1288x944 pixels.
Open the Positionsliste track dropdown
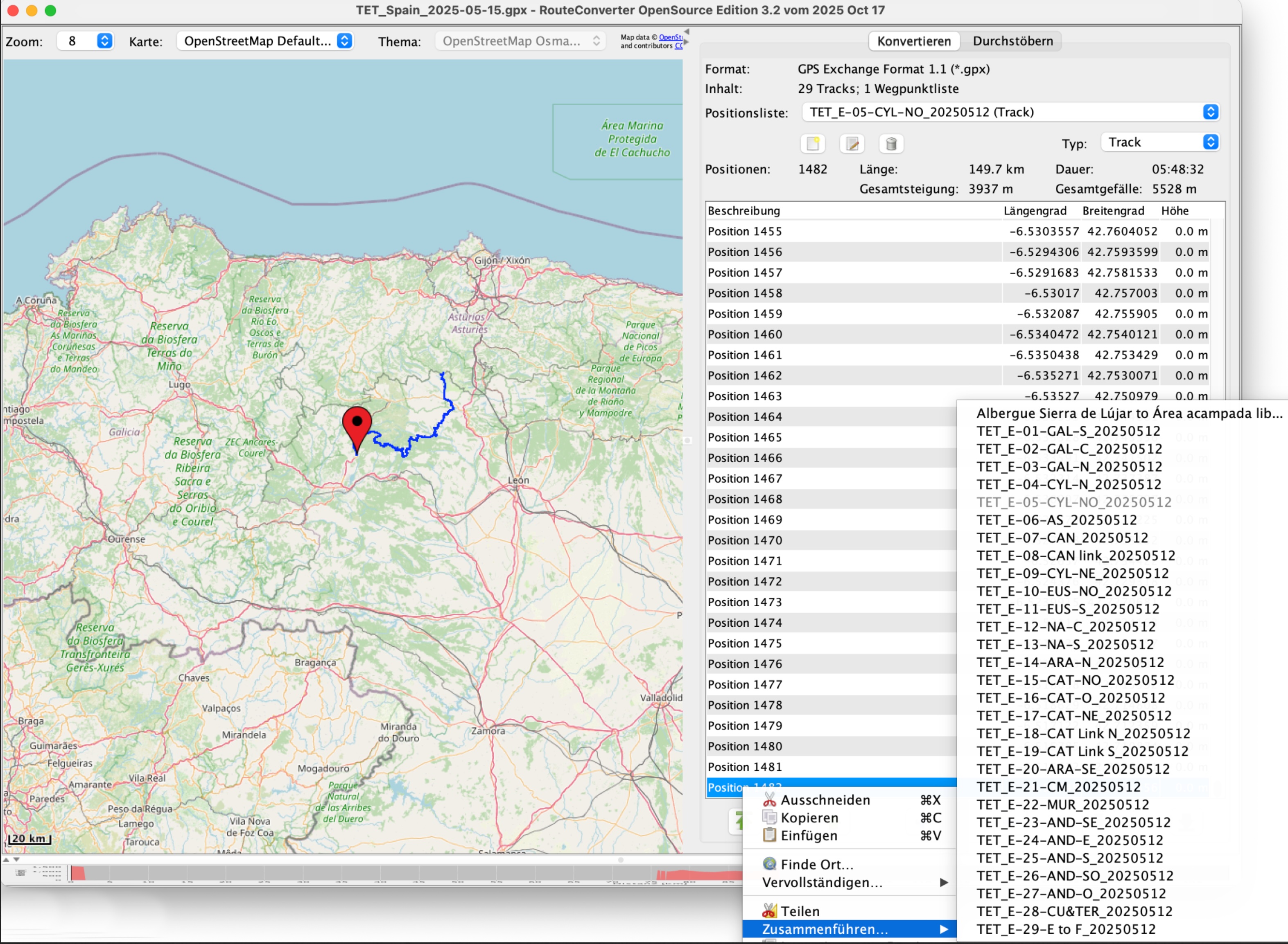click(x=1210, y=113)
